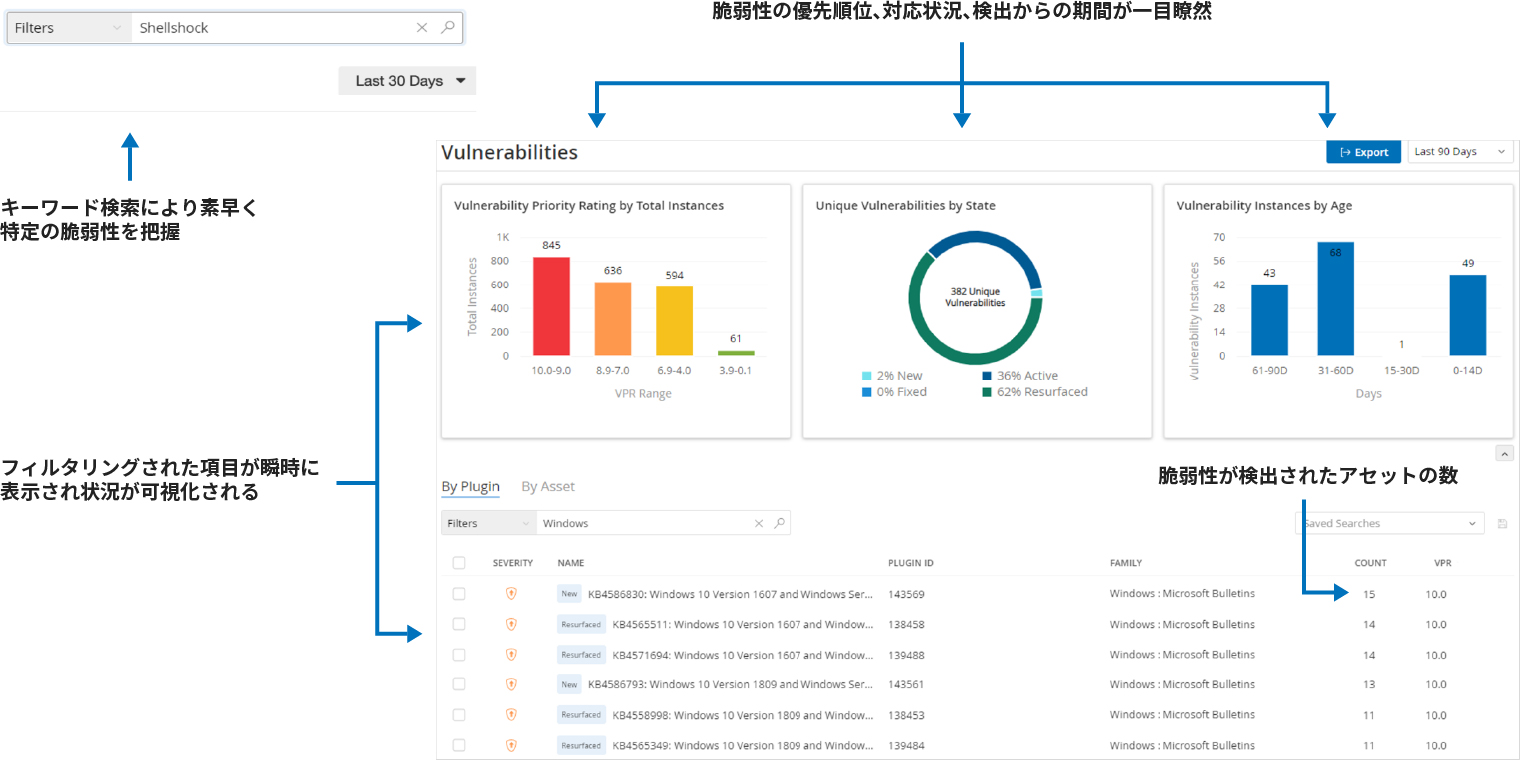The image size is (1520, 760).
Task: Click the Export button
Action: [1364, 152]
